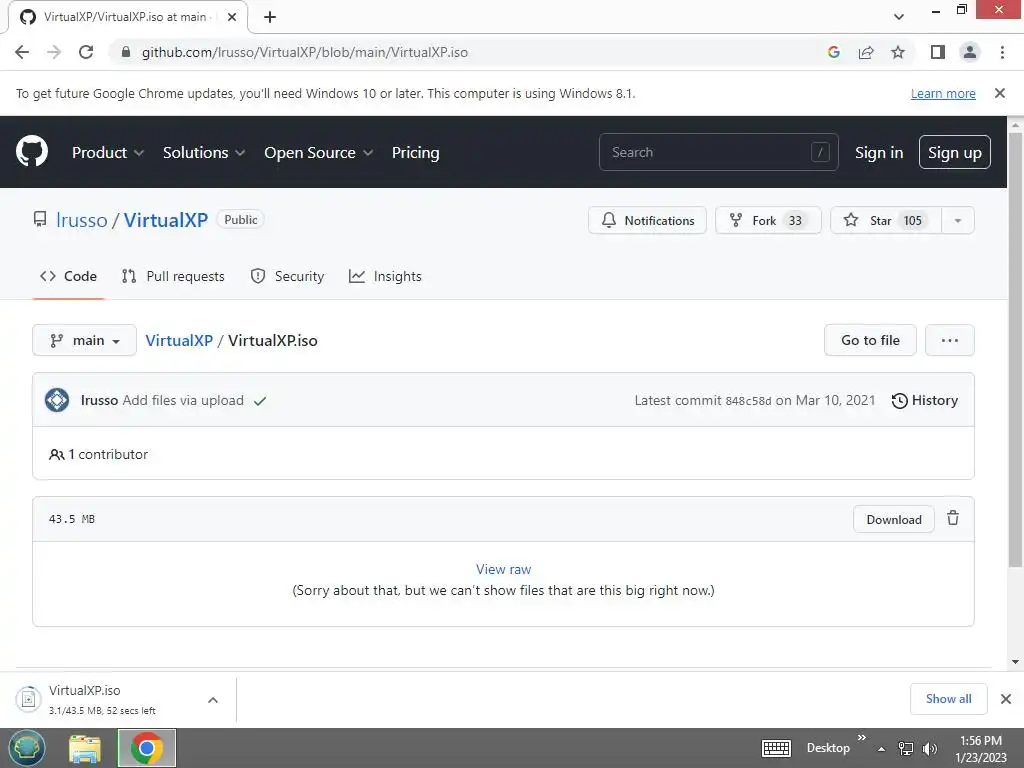Open the on-screen keyboard tray icon

pyautogui.click(x=776, y=748)
